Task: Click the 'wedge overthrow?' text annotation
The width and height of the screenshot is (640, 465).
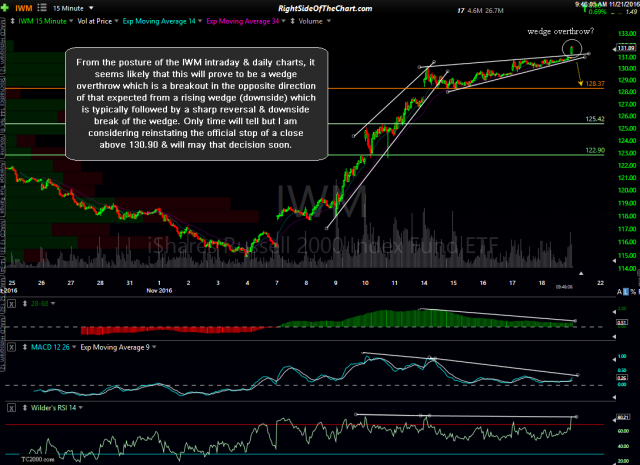Action: pyautogui.click(x=560, y=31)
